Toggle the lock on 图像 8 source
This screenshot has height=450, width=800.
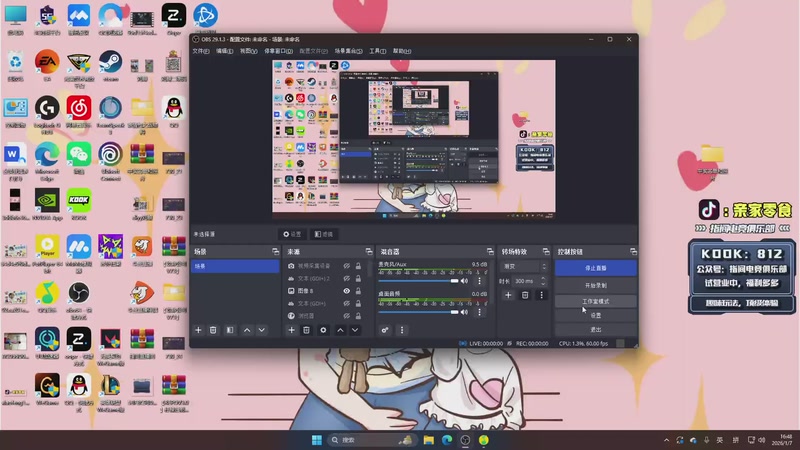pos(358,291)
